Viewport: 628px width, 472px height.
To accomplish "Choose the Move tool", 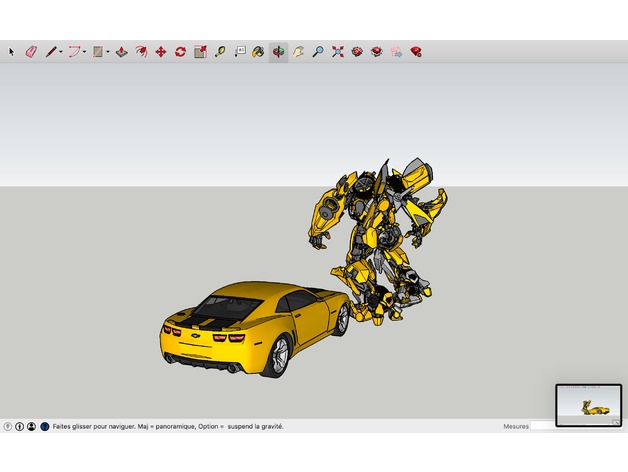I will point(161,52).
